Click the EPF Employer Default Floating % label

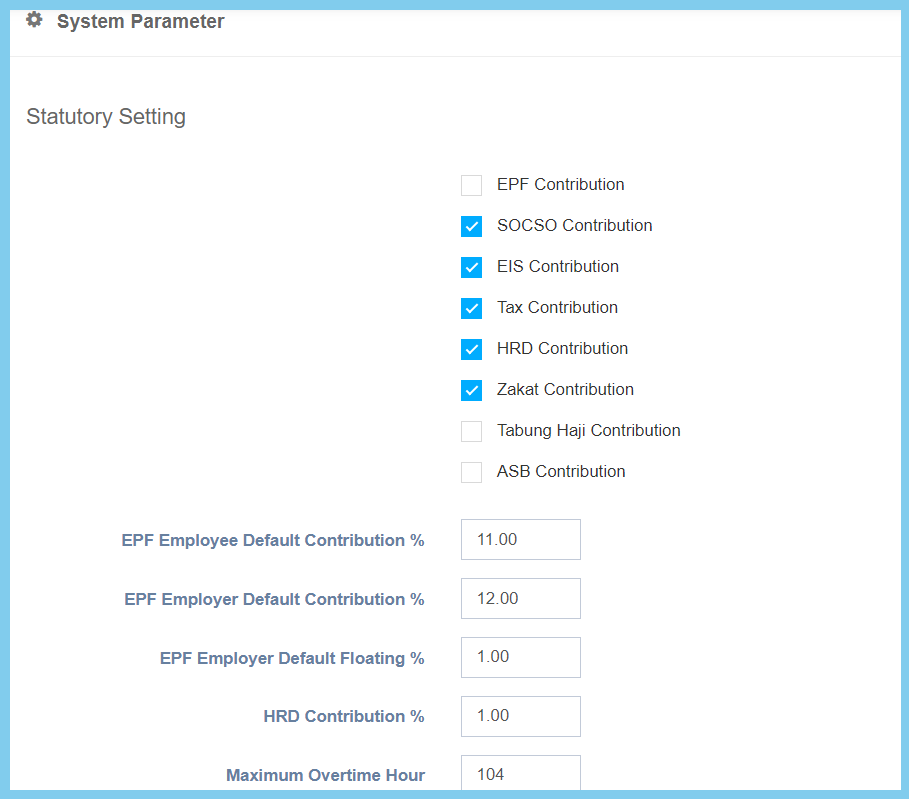pyautogui.click(x=292, y=659)
